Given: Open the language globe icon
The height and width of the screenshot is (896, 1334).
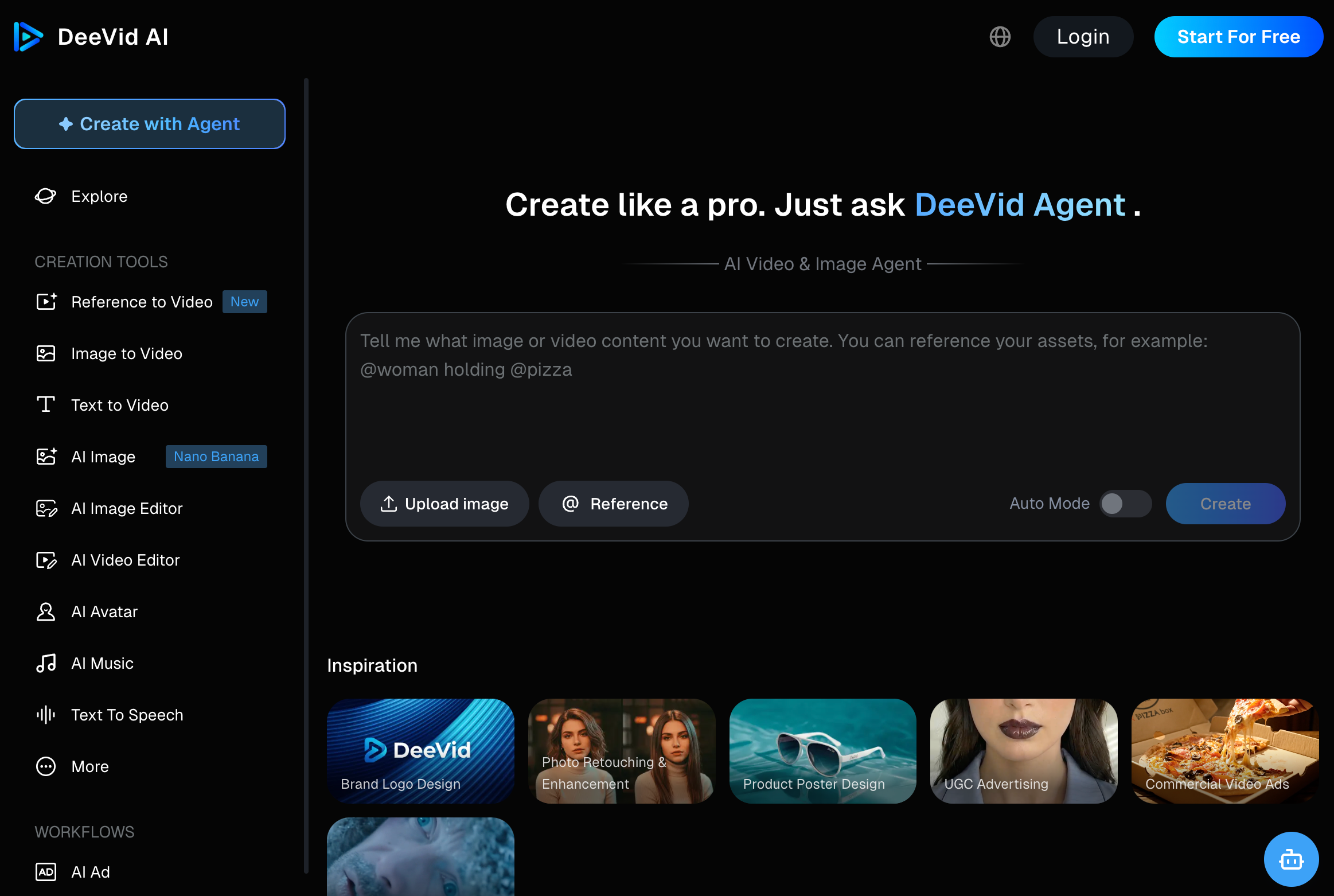Looking at the screenshot, I should click(x=1000, y=37).
